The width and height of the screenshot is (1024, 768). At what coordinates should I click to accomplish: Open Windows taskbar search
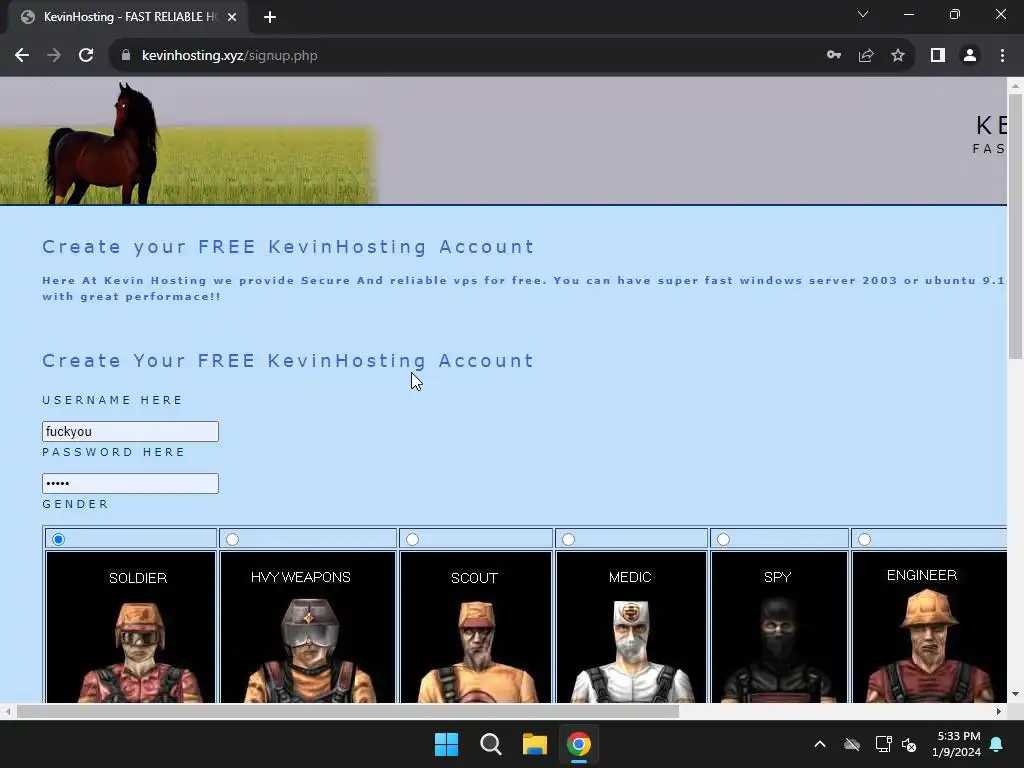(x=490, y=744)
